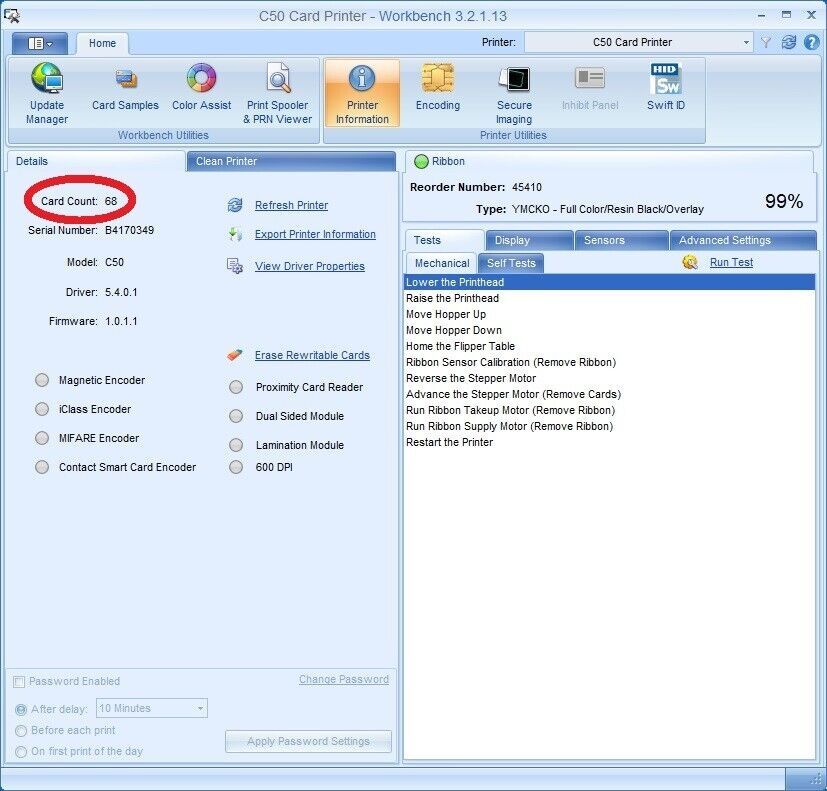Click the MIFARE Encoder indicator
This screenshot has width=827, height=791.
pos(42,438)
